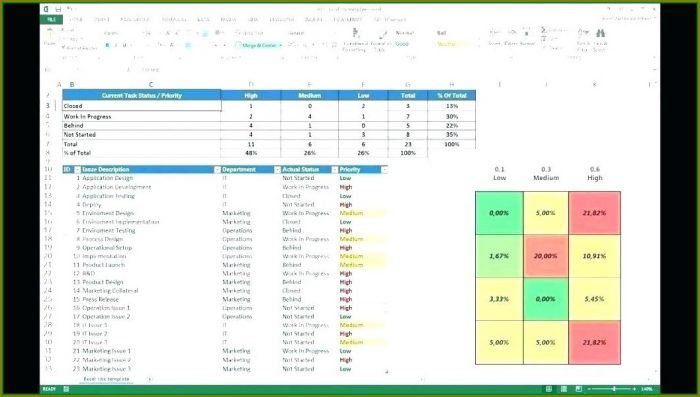Click the 5,45% matrix cell

(x=594, y=299)
